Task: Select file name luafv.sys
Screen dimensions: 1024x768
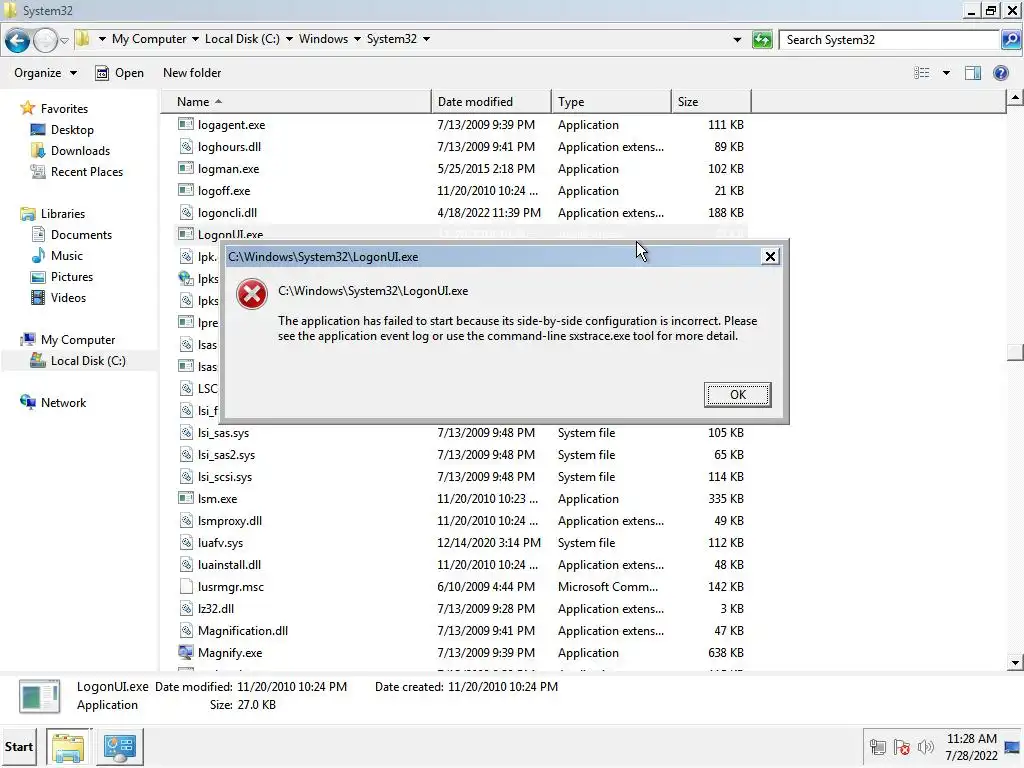Action: 220,543
